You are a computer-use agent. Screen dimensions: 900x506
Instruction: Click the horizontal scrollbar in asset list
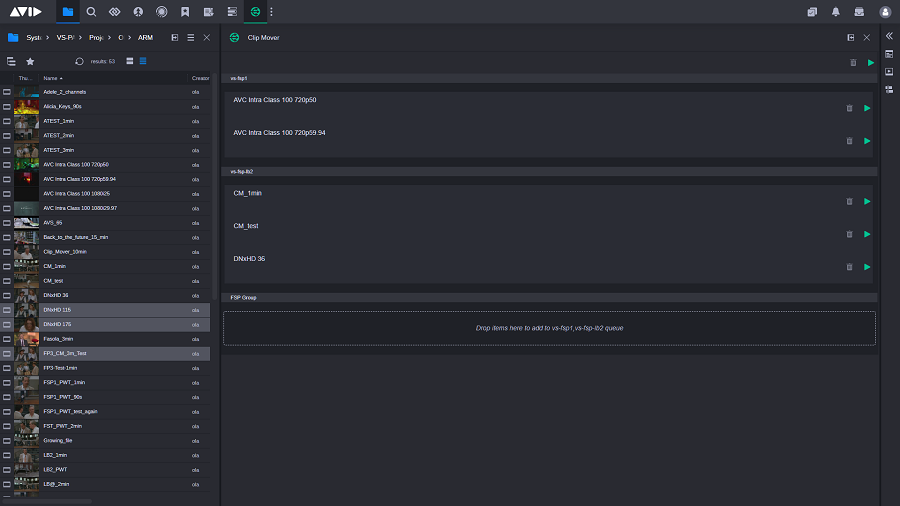point(46,501)
